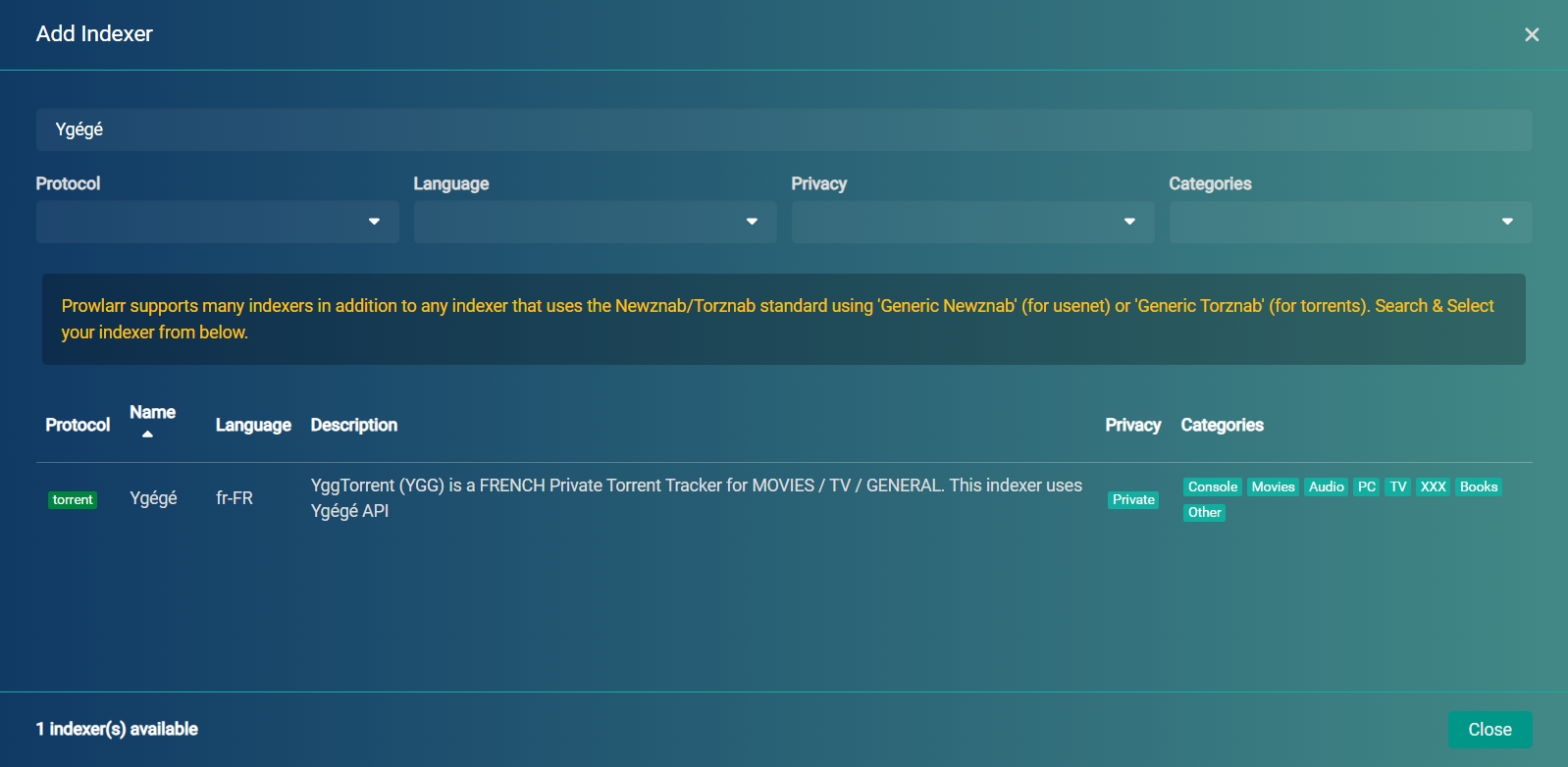The width and height of the screenshot is (1568, 767).
Task: Click the Console category tag
Action: [1213, 487]
